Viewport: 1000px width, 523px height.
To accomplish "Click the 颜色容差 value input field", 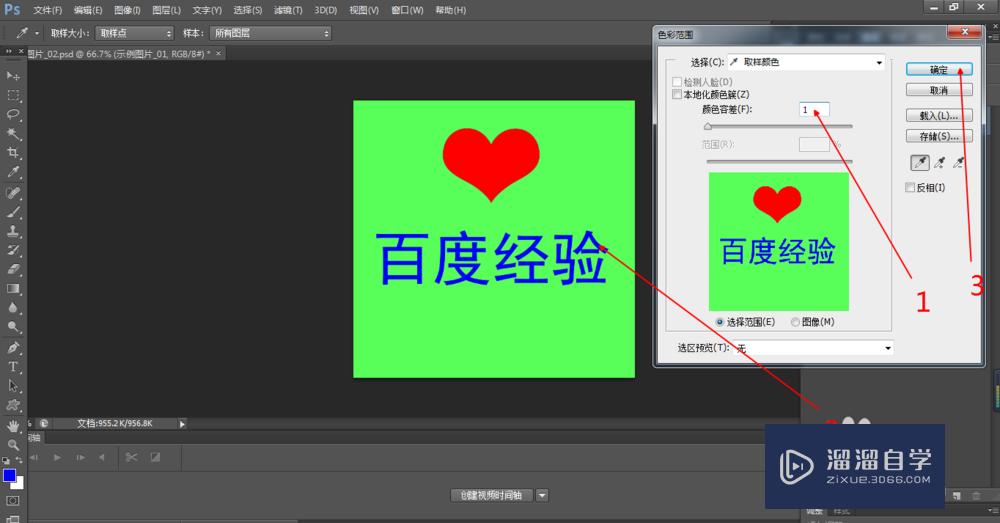I will pyautogui.click(x=814, y=110).
